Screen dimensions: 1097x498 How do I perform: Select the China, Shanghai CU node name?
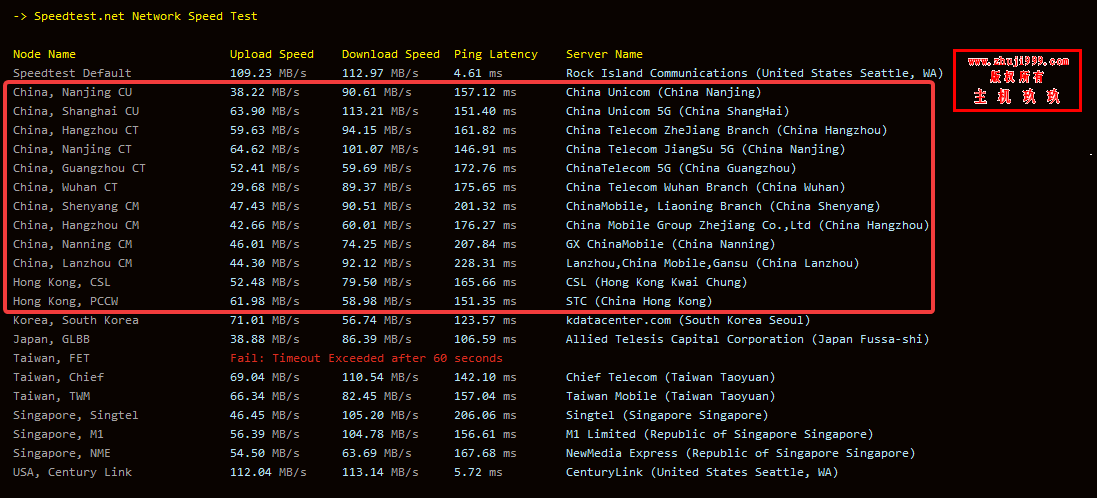point(76,111)
